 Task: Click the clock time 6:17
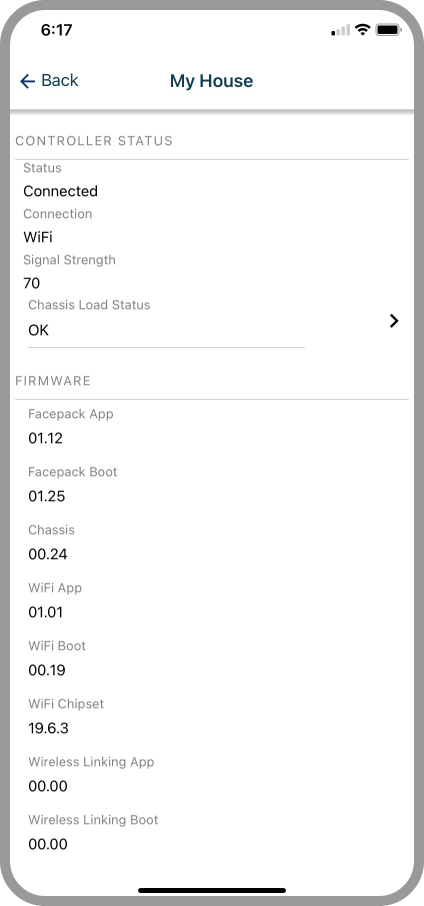[57, 30]
